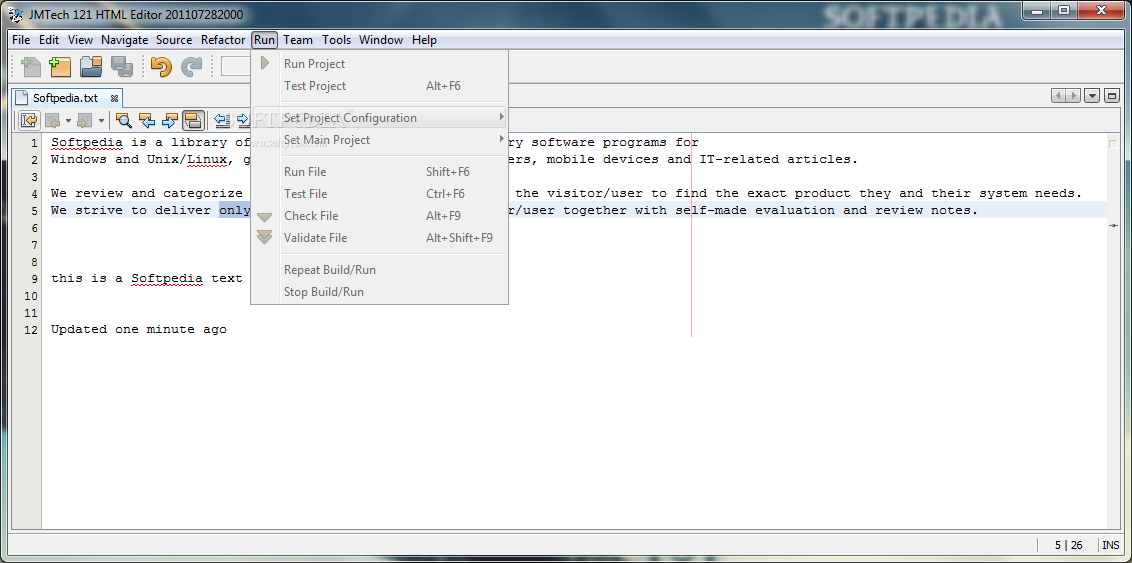Show the opened documents list dropdown
The height and width of the screenshot is (563, 1132).
tap(1092, 95)
